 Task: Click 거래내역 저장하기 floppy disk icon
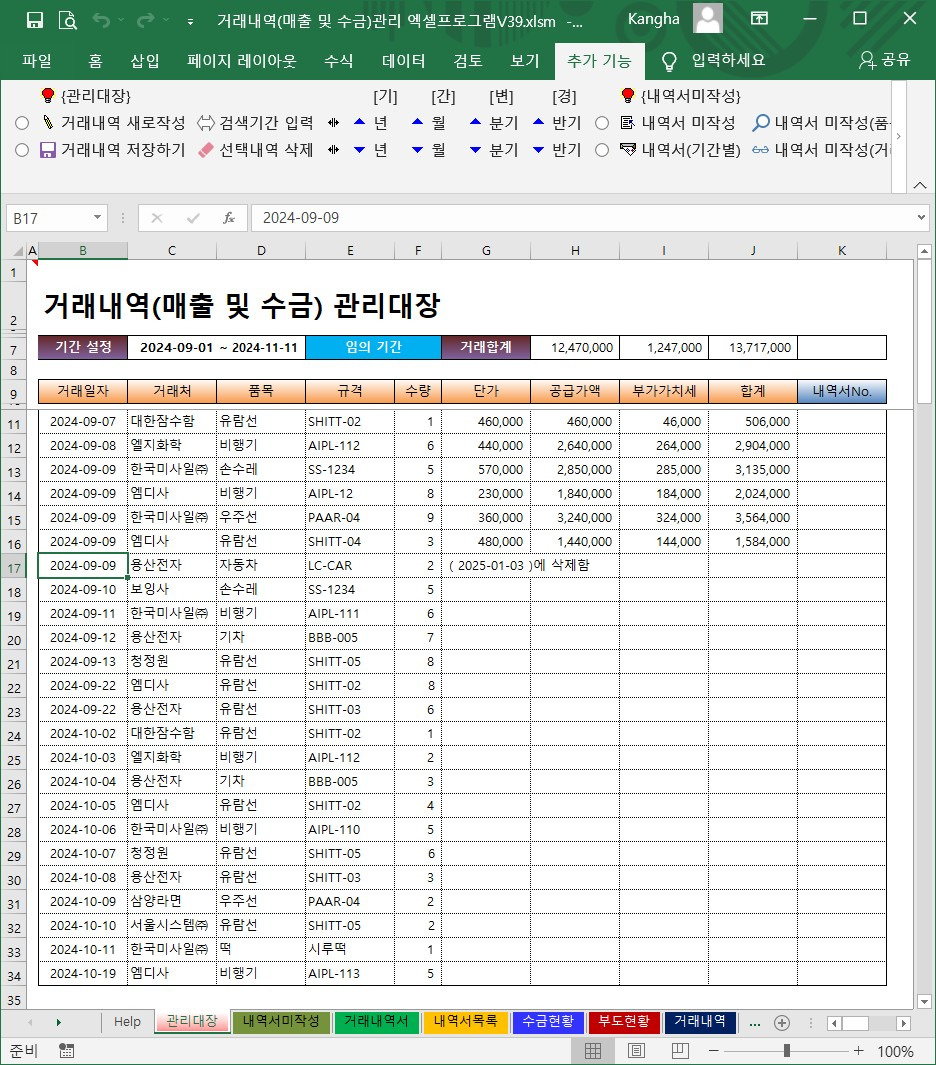pos(48,150)
